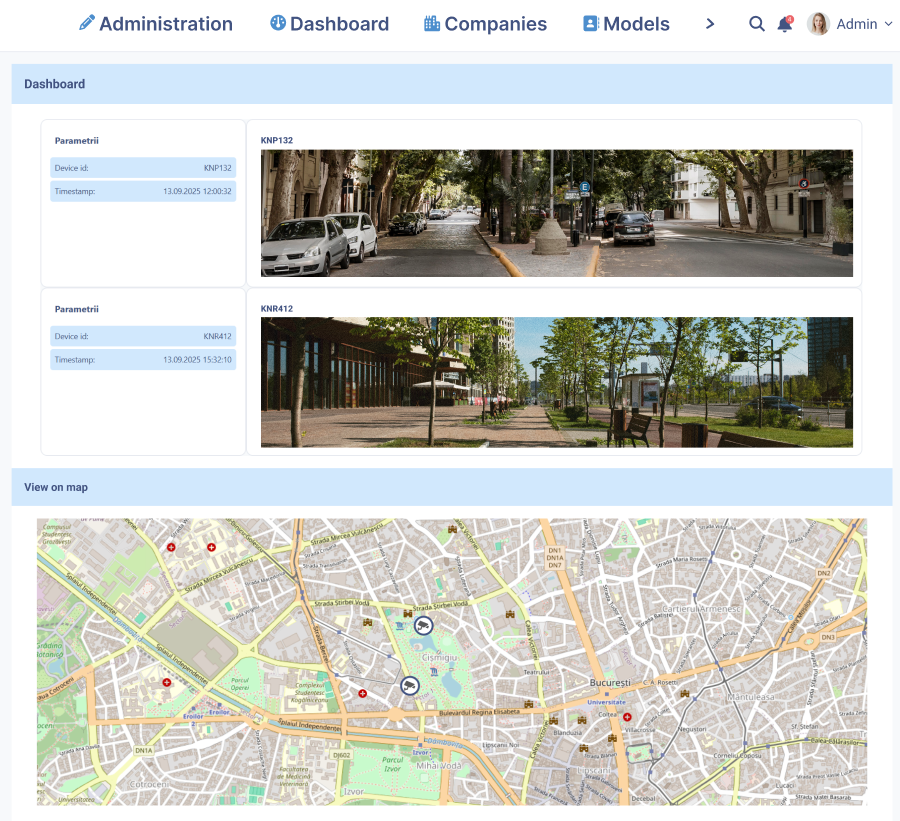Click the person badge icon beside Models
The height and width of the screenshot is (821, 900).
click(591, 23)
